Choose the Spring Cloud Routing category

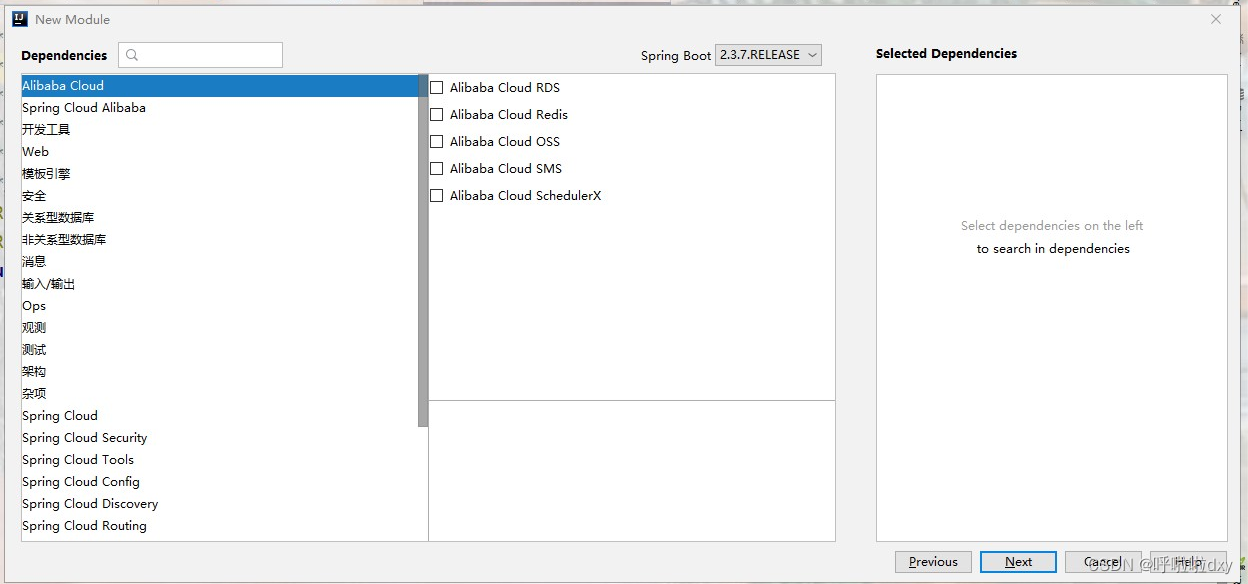[x=220, y=526]
